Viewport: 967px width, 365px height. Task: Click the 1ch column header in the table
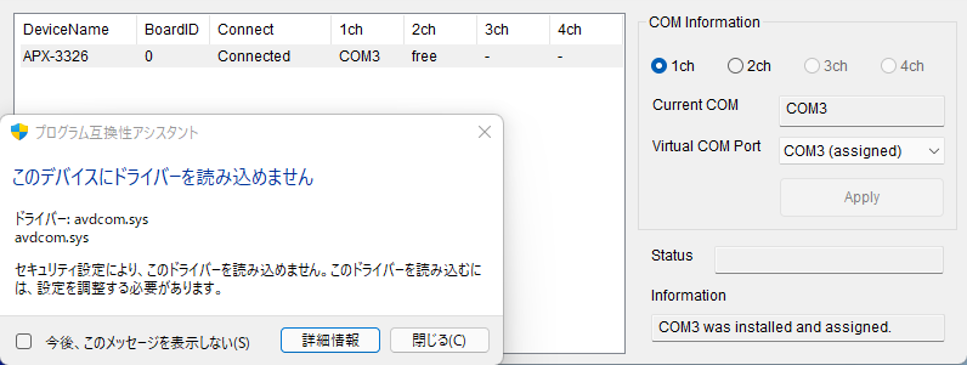pyautogui.click(x=368, y=30)
